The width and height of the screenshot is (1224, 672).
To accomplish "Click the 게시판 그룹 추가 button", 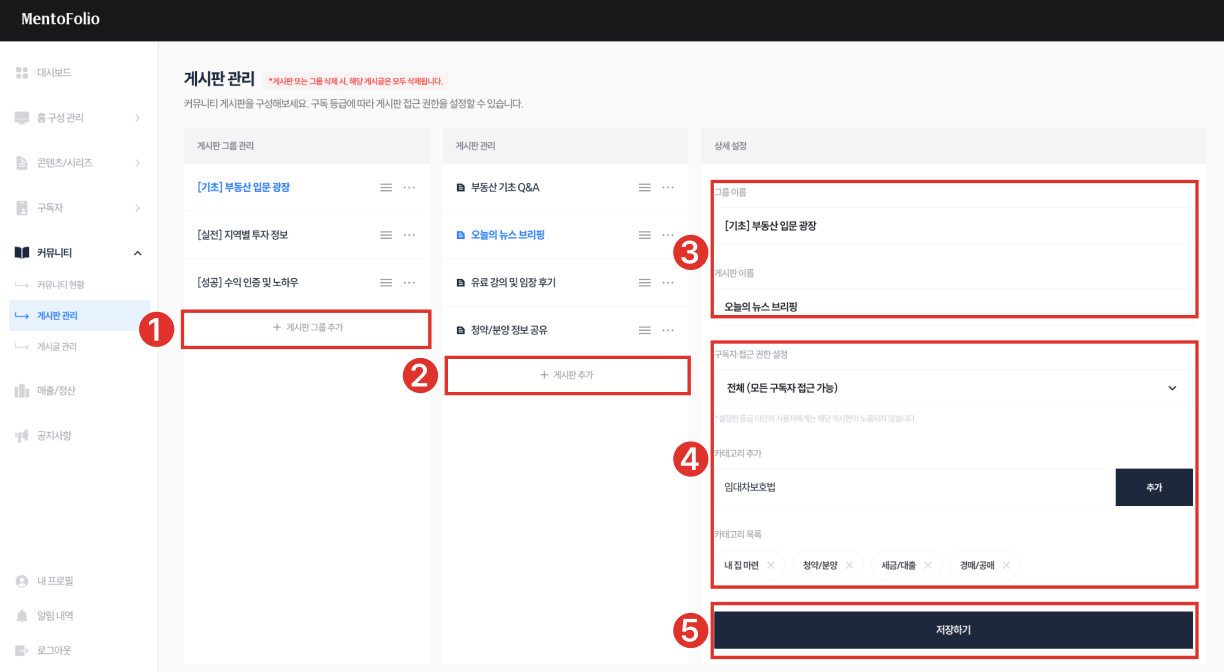I will tap(307, 328).
